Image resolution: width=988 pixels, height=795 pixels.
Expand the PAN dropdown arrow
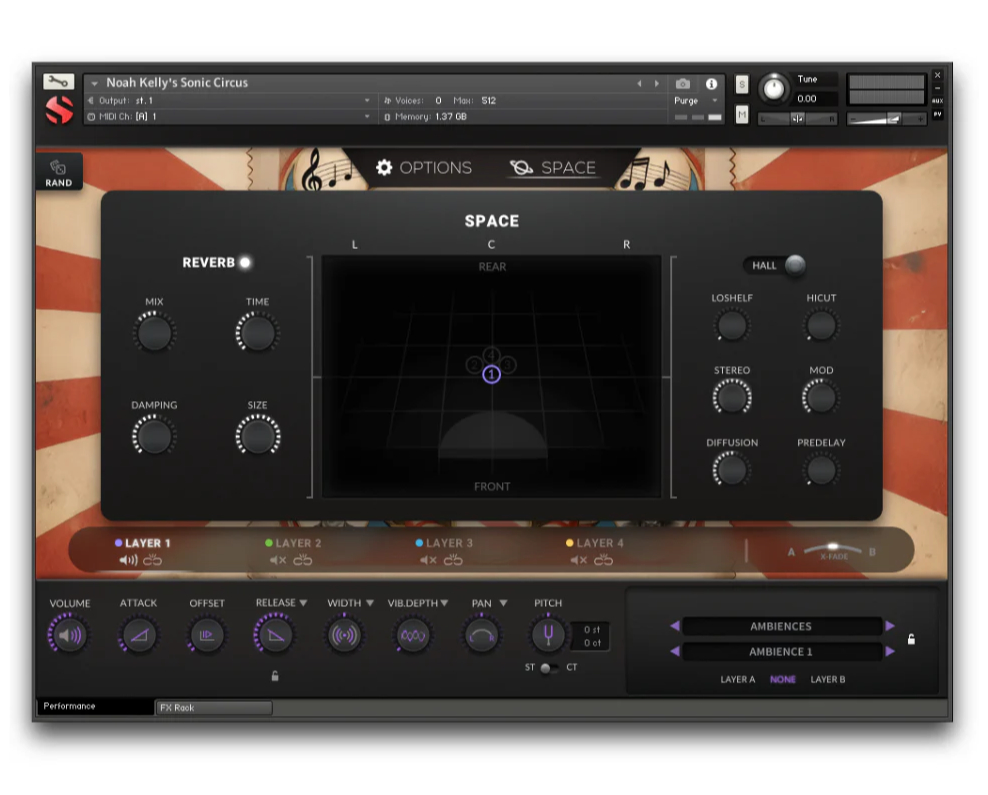[503, 603]
